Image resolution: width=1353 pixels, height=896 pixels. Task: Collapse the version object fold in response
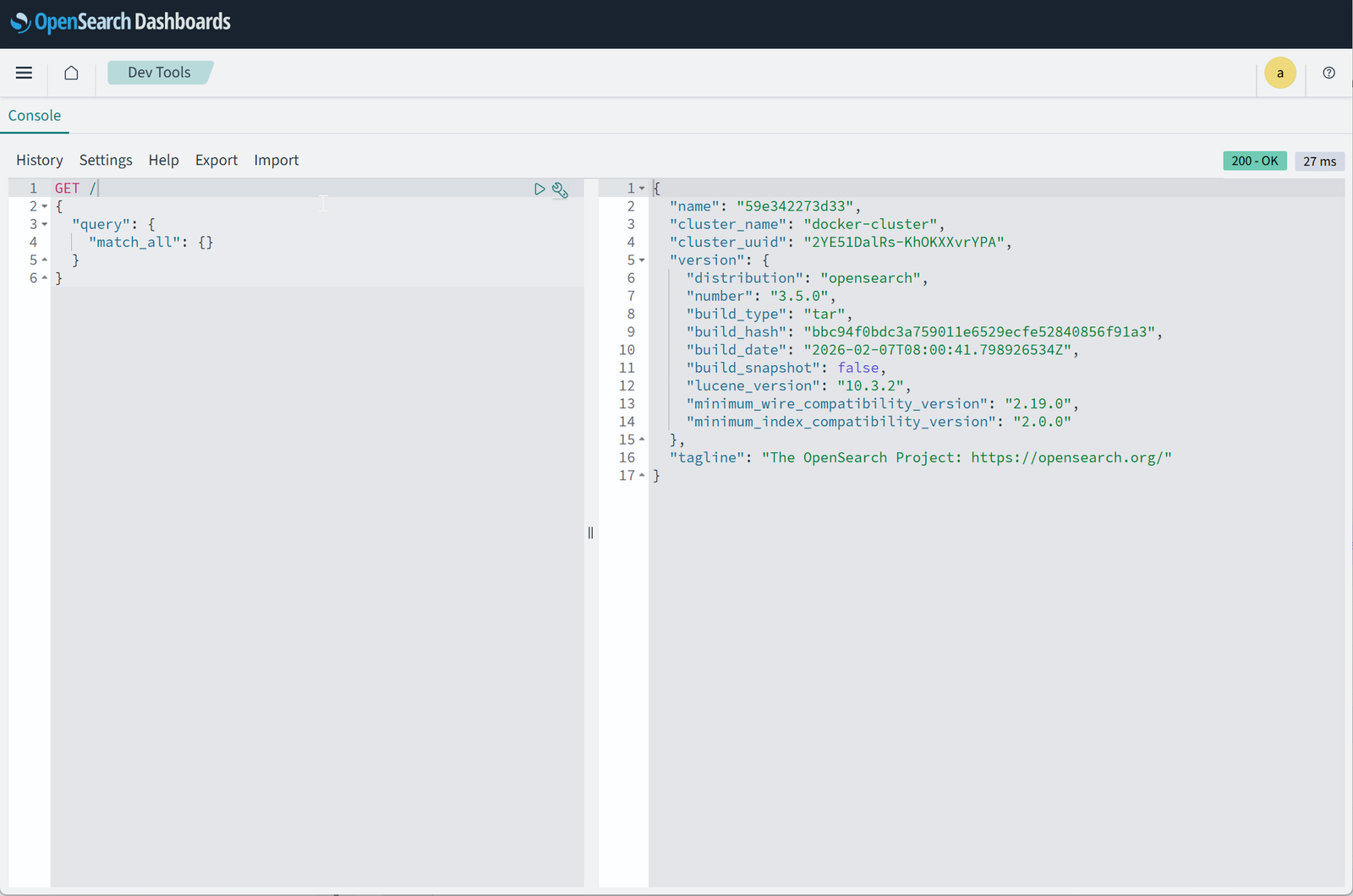[x=642, y=260]
